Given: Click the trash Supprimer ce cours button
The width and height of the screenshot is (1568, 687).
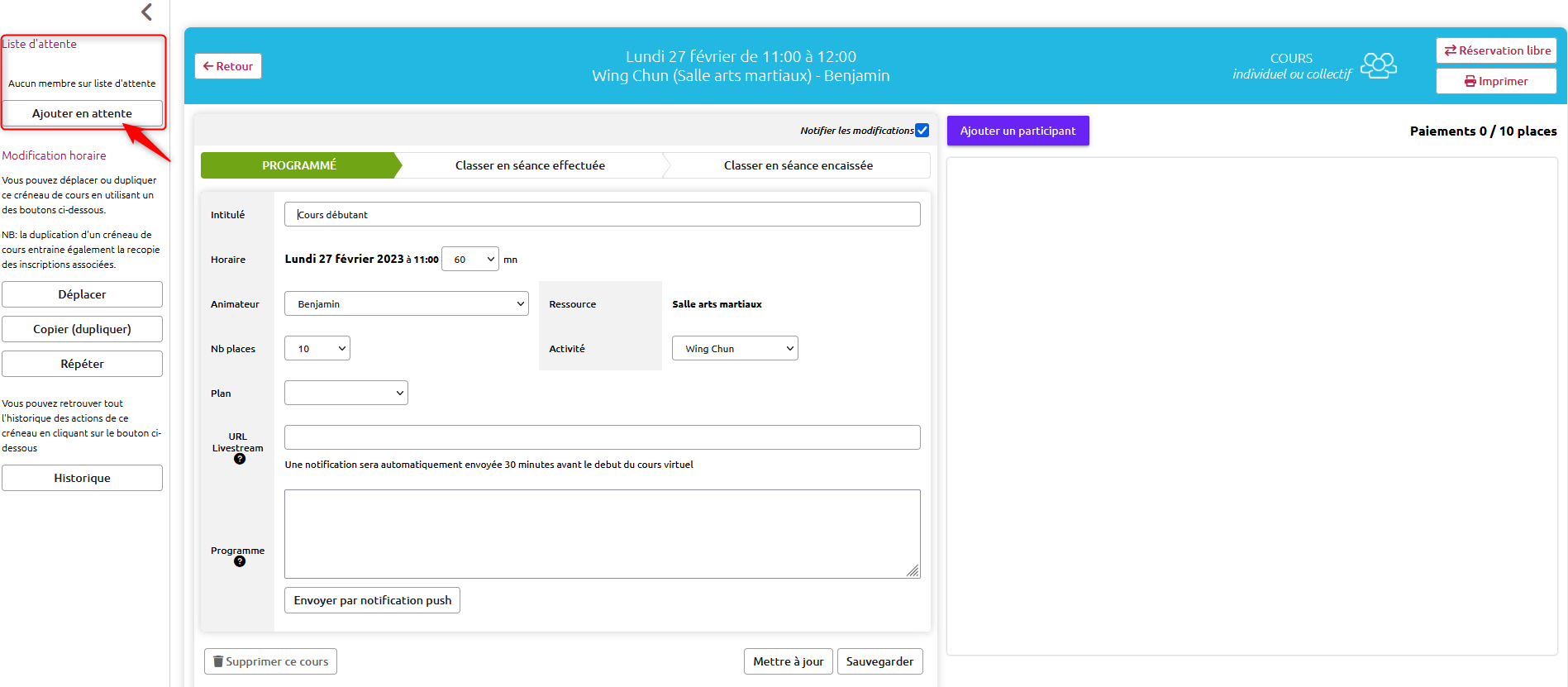Looking at the screenshot, I should tap(270, 661).
